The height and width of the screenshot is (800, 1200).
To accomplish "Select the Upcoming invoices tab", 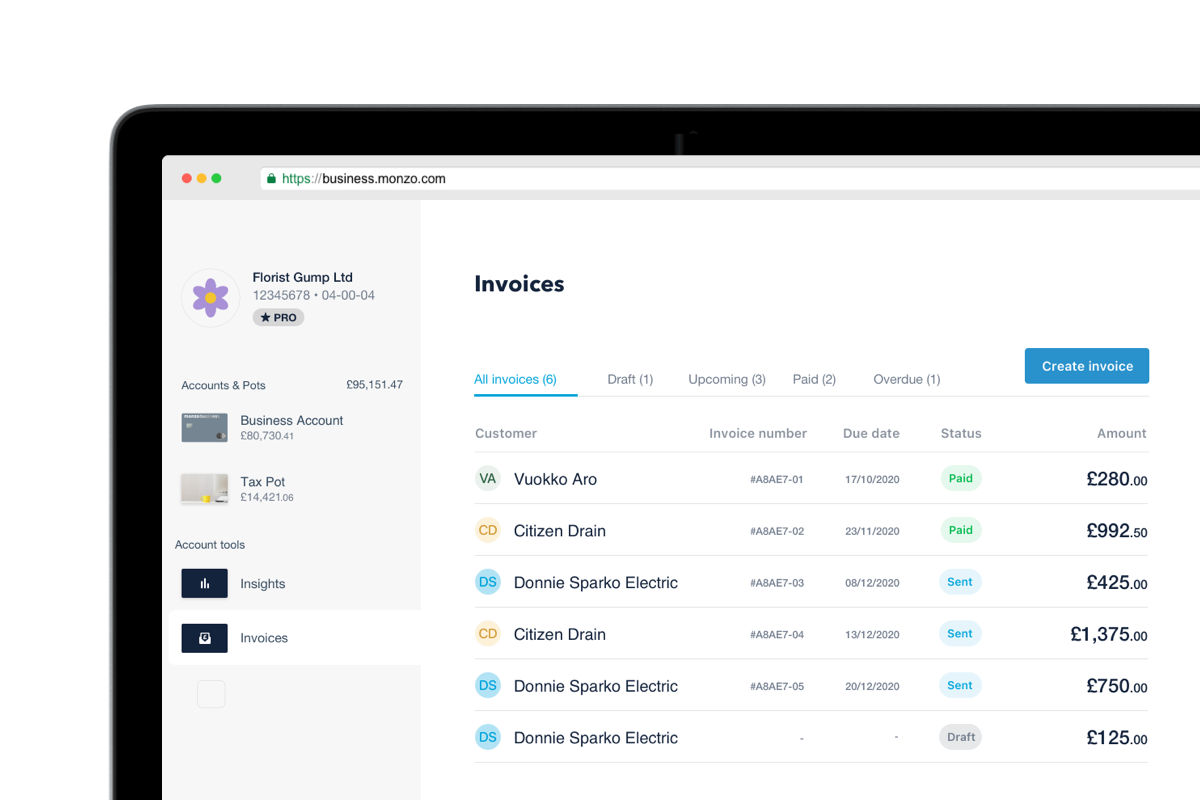I will coord(727,379).
